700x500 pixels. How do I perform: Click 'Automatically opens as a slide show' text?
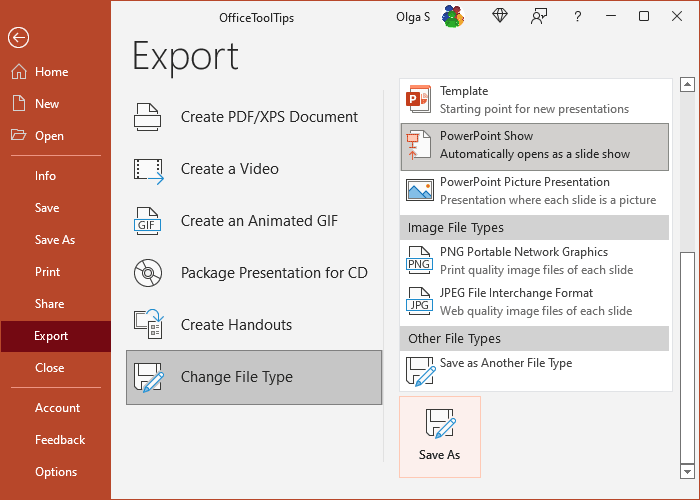[x=535, y=154]
